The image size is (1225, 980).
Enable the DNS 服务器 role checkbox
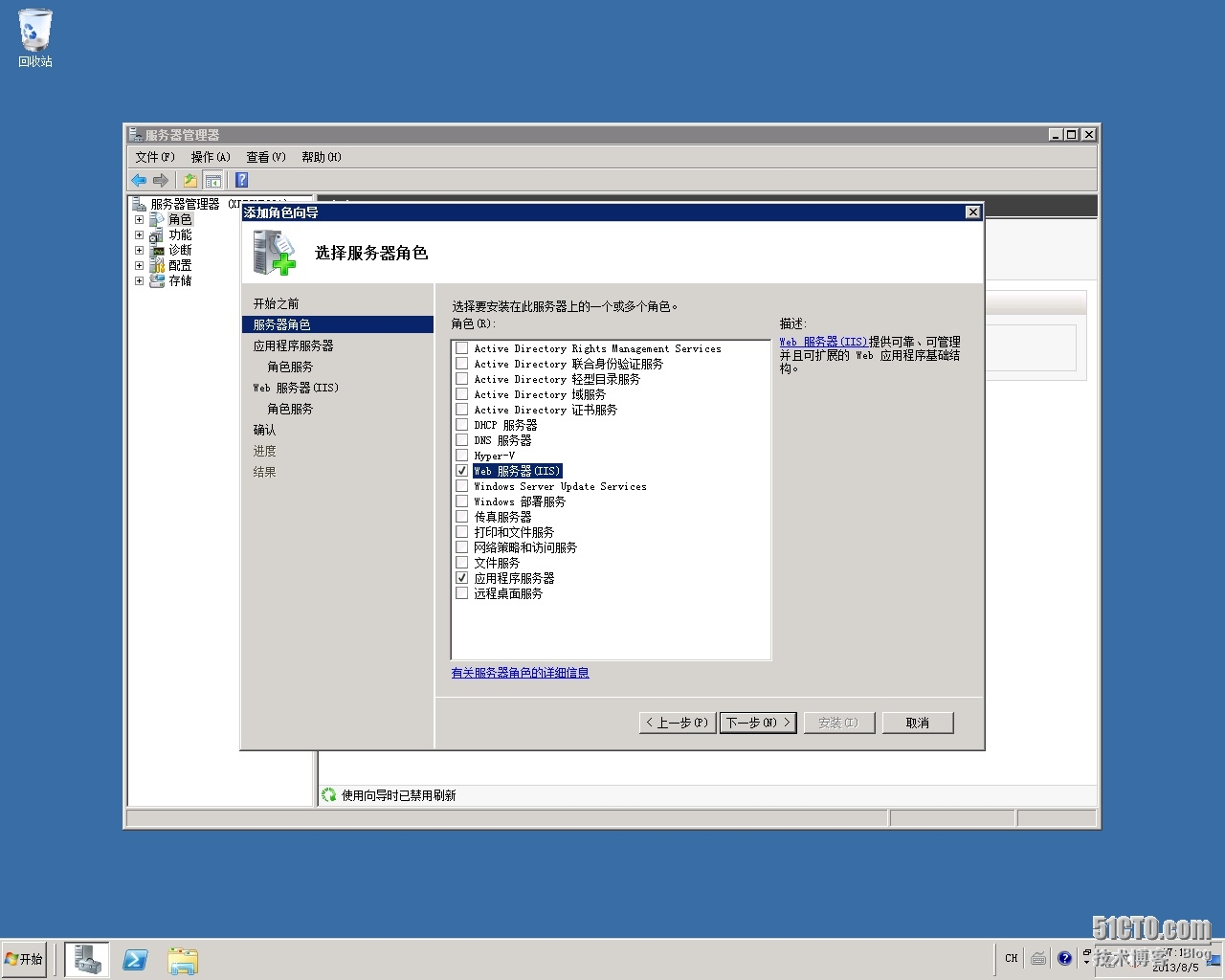(x=462, y=440)
